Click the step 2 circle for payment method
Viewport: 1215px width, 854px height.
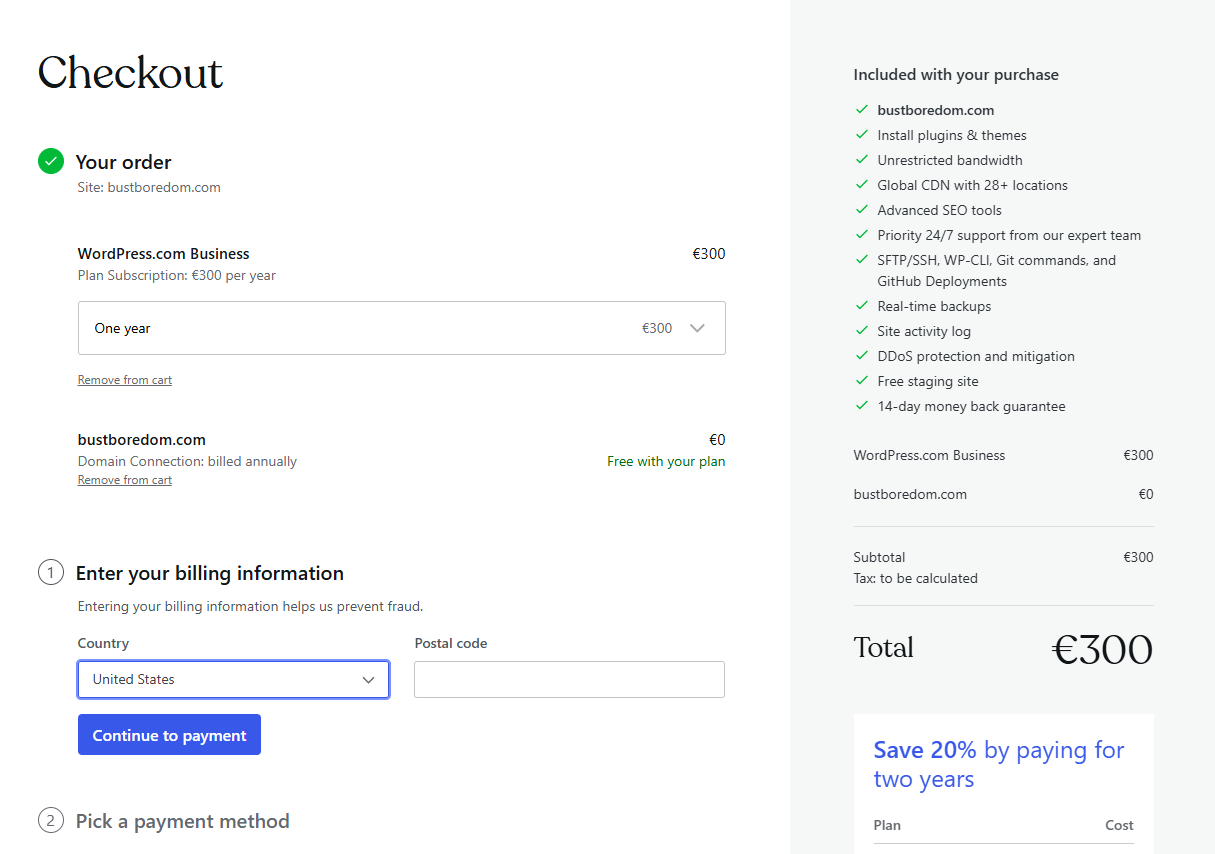[51, 821]
